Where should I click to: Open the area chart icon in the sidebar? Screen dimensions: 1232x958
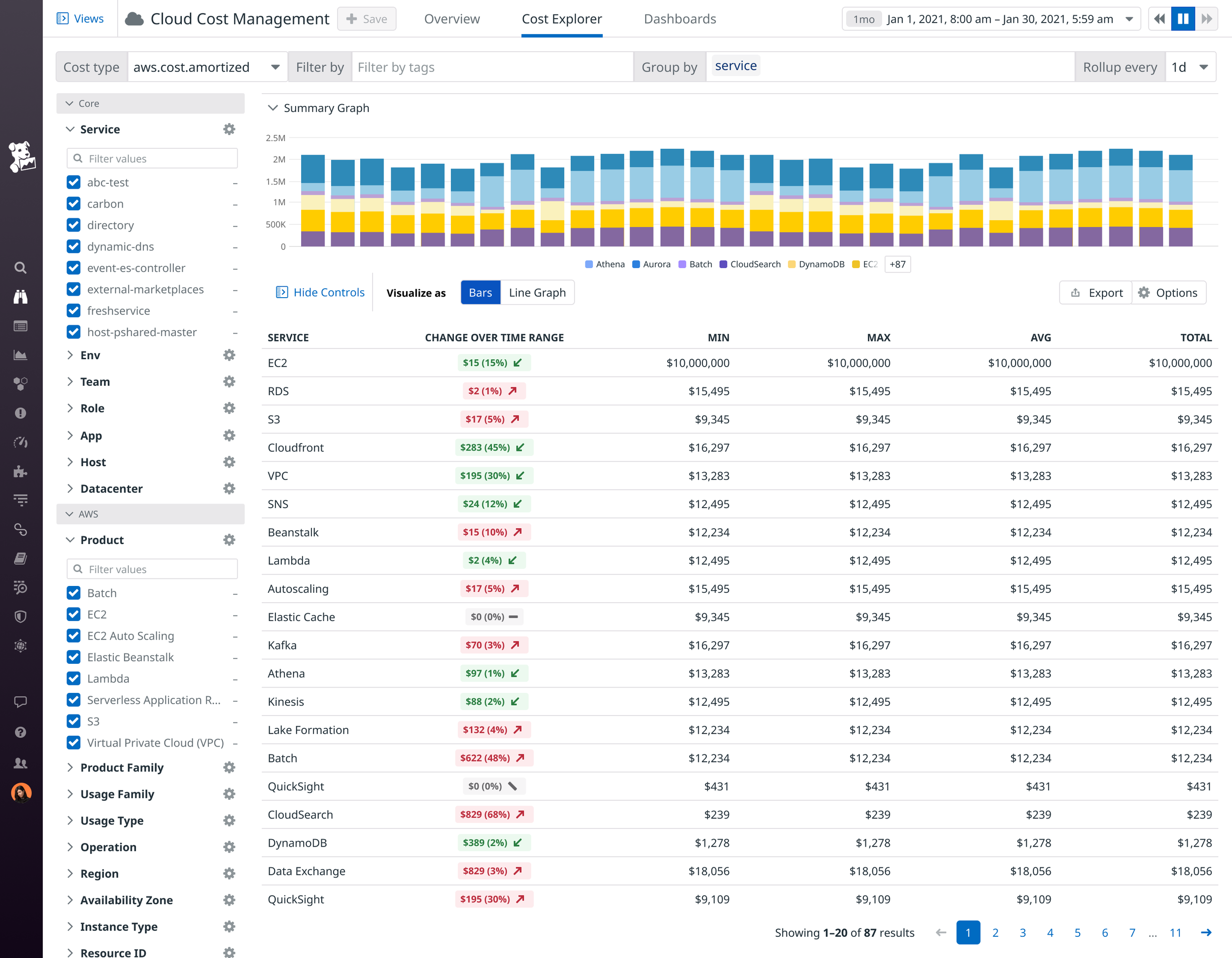[20, 355]
